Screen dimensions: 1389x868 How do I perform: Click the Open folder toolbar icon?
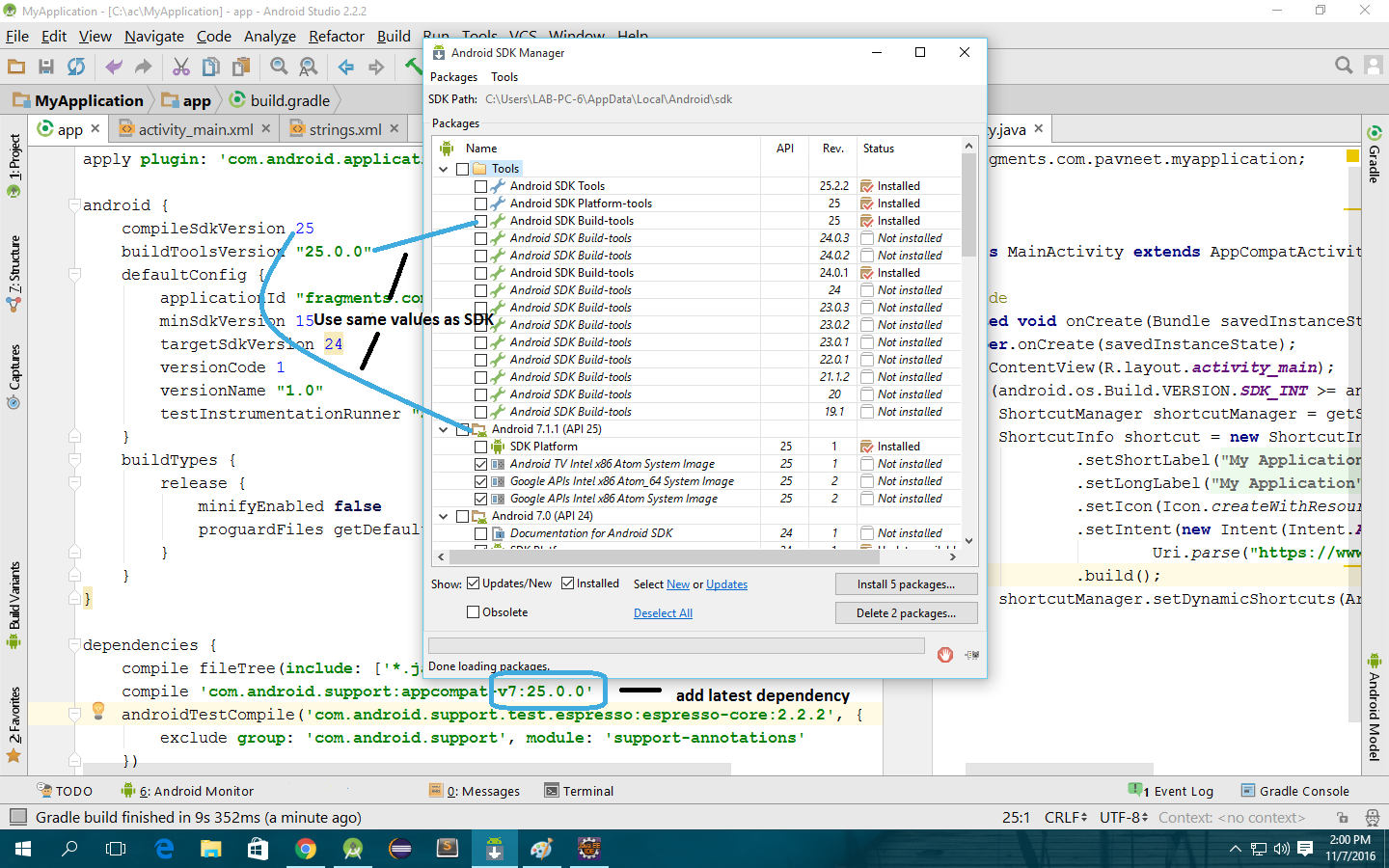click(x=16, y=67)
